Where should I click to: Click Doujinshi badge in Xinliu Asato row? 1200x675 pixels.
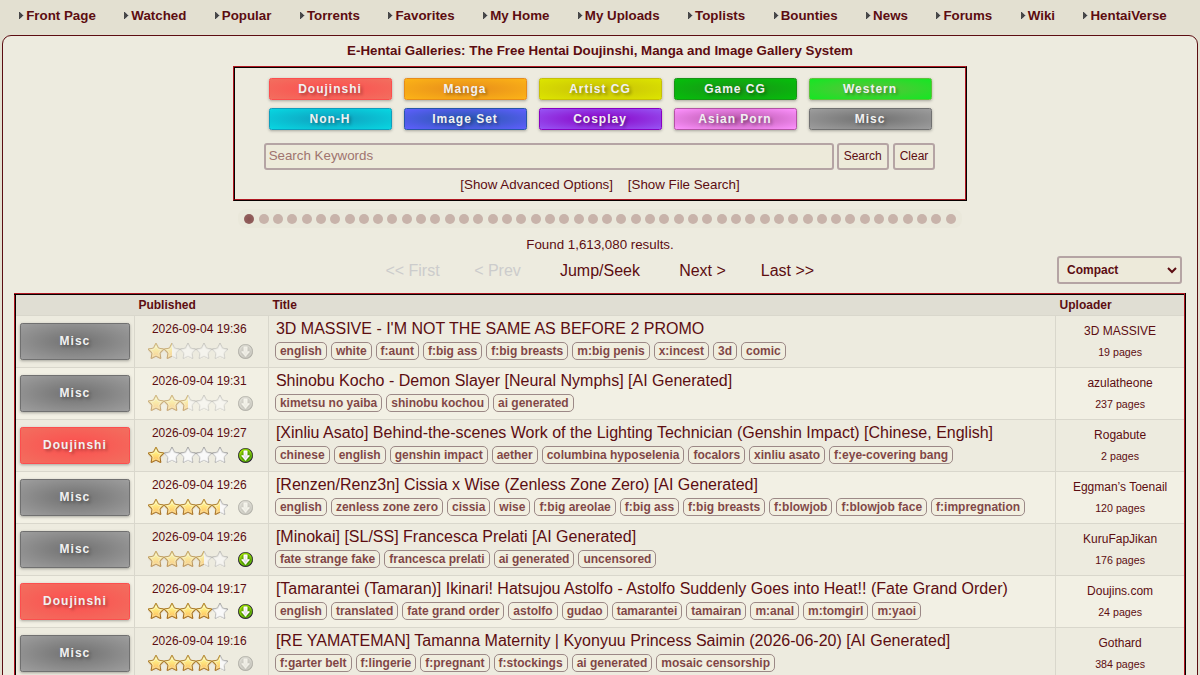[x=75, y=445]
